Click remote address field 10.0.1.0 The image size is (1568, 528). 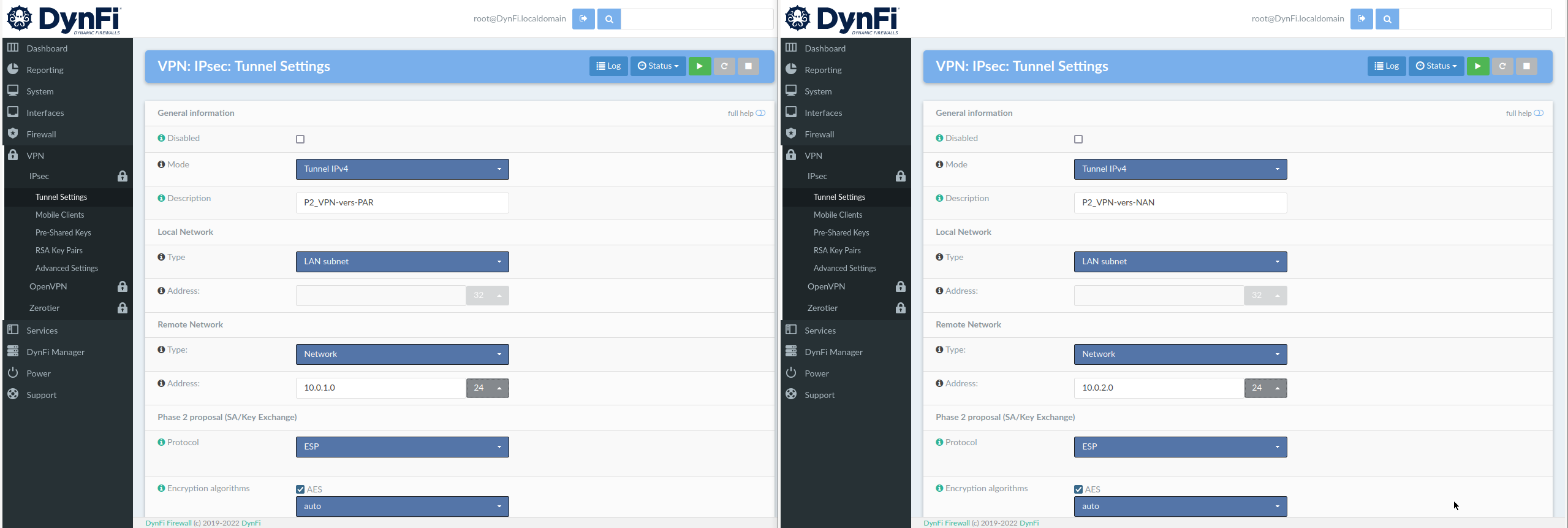380,388
